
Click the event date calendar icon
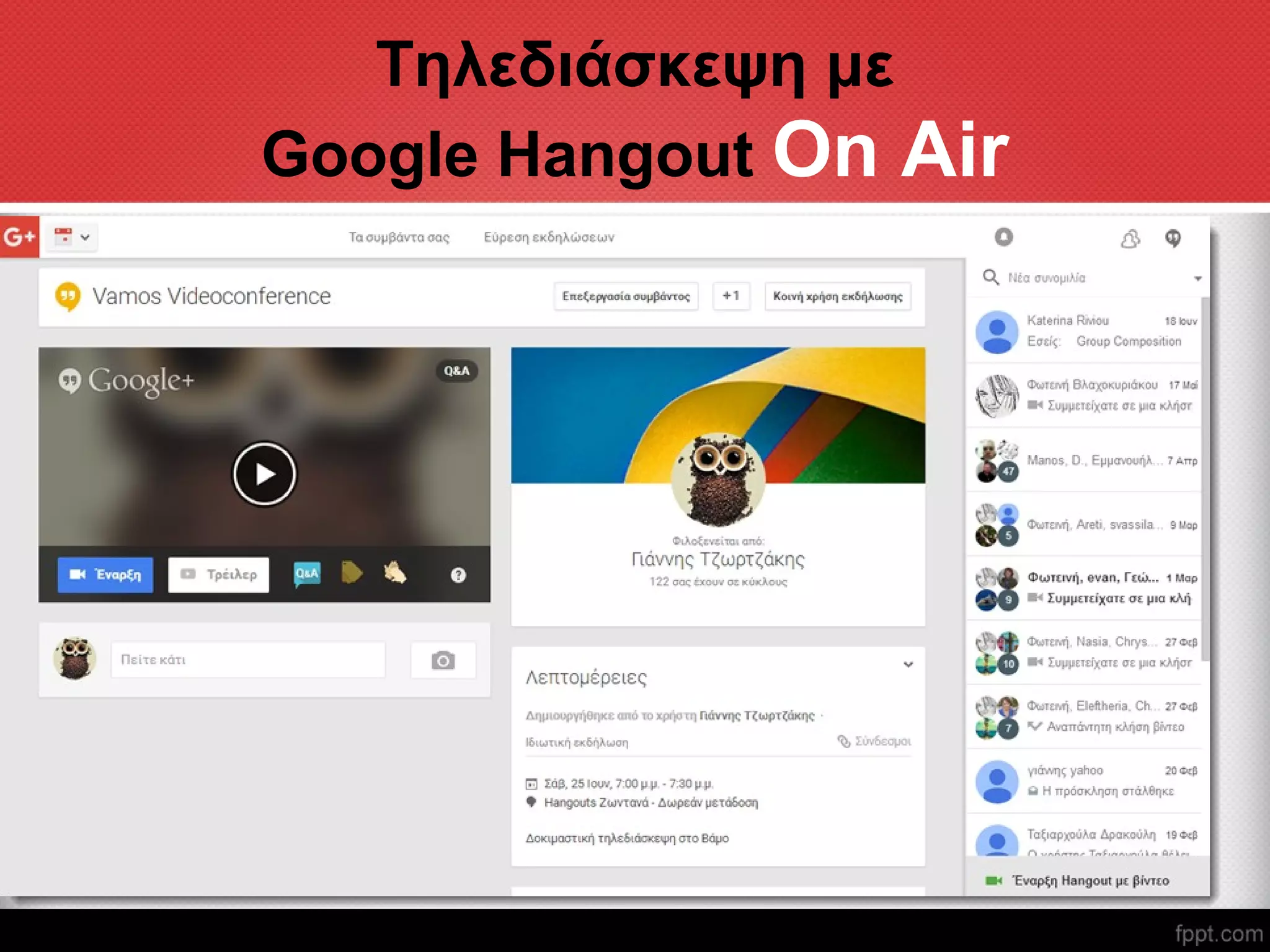[x=531, y=784]
